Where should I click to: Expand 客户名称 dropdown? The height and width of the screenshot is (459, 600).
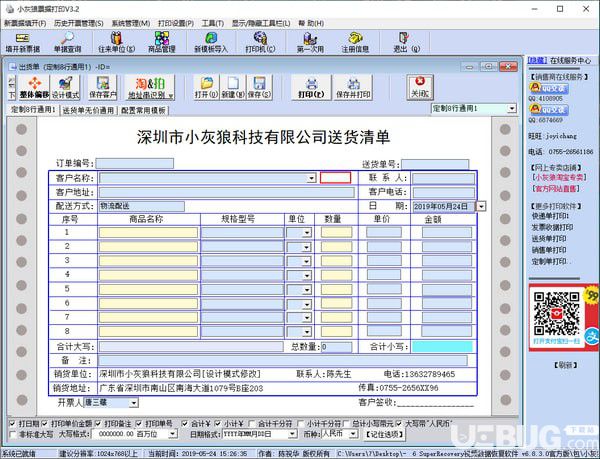(x=311, y=178)
